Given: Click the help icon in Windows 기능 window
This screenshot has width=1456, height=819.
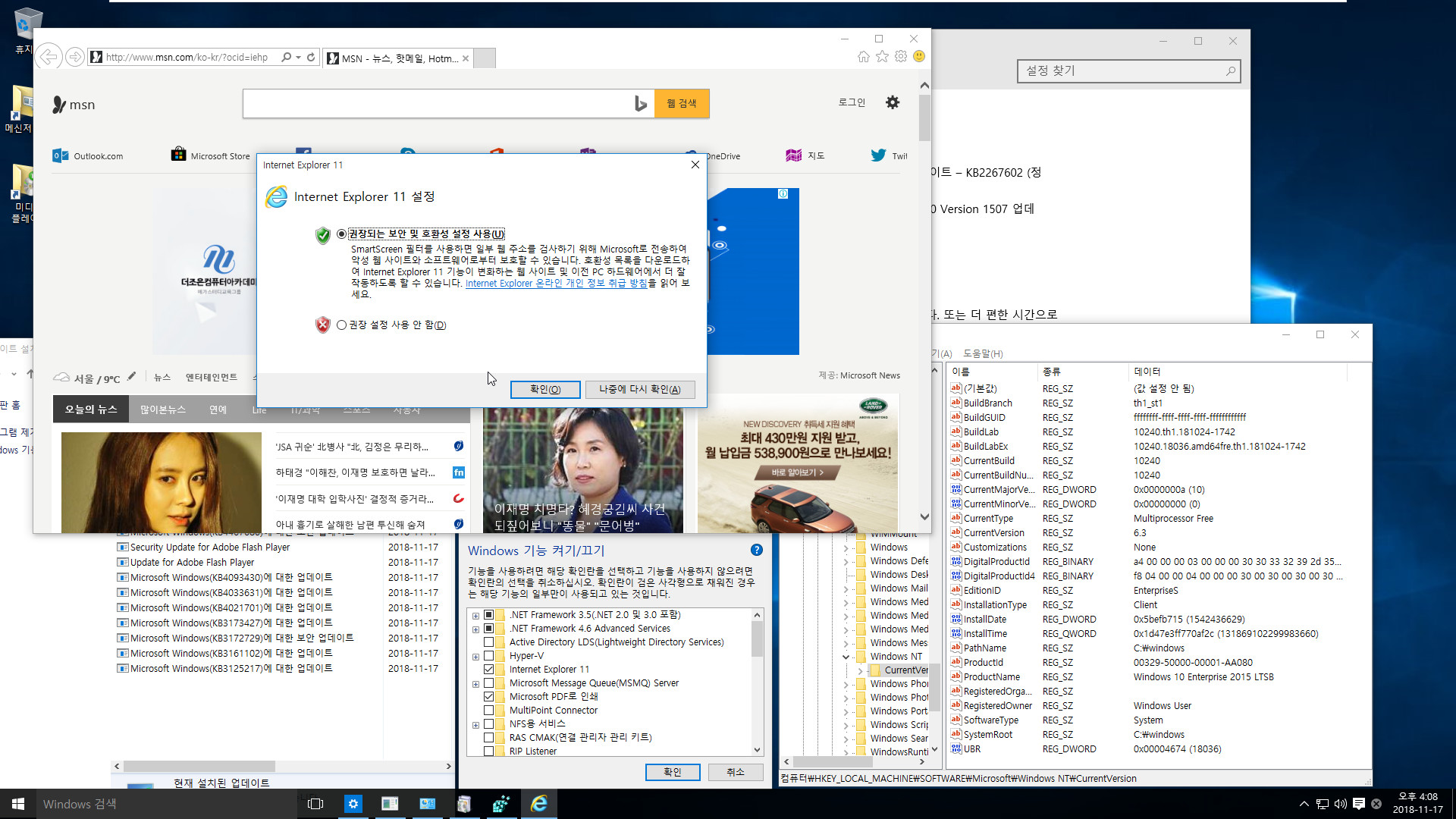Looking at the screenshot, I should coord(756,551).
